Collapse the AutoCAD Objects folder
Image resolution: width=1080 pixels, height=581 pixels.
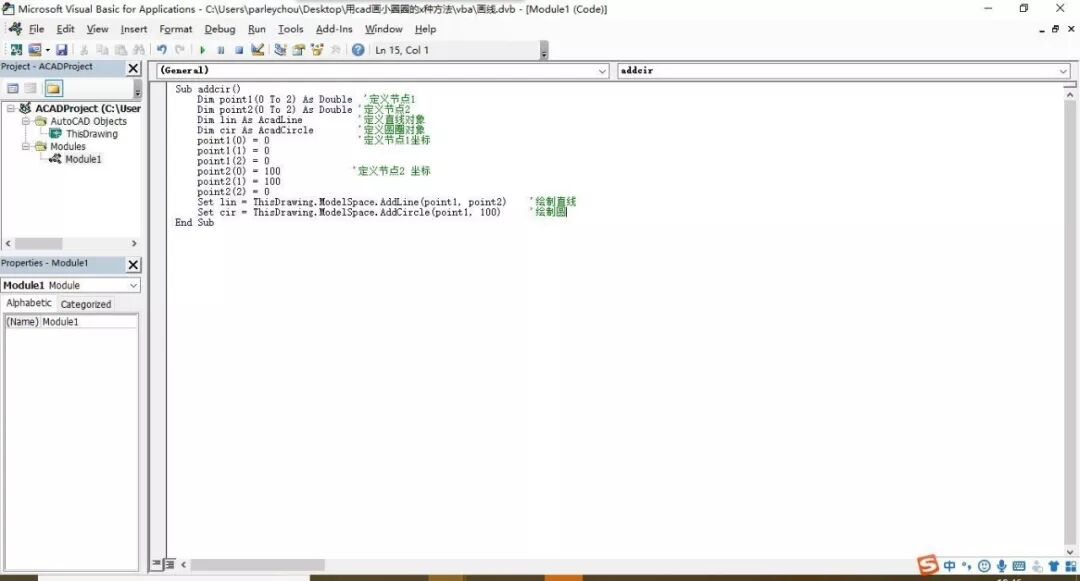25,121
